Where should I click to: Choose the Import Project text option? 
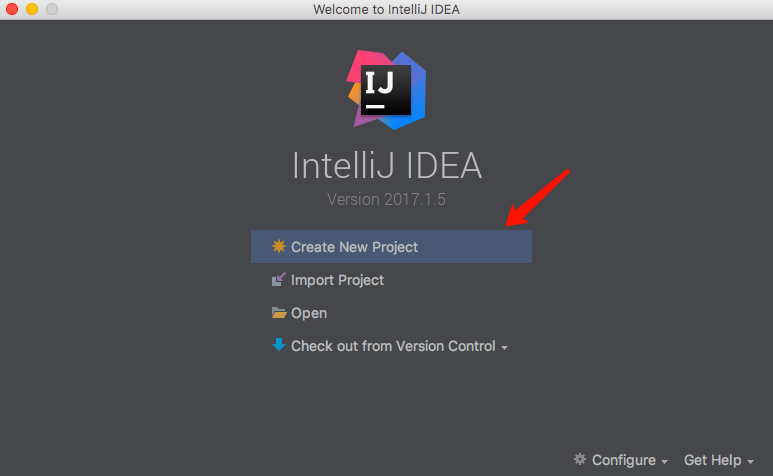(337, 280)
